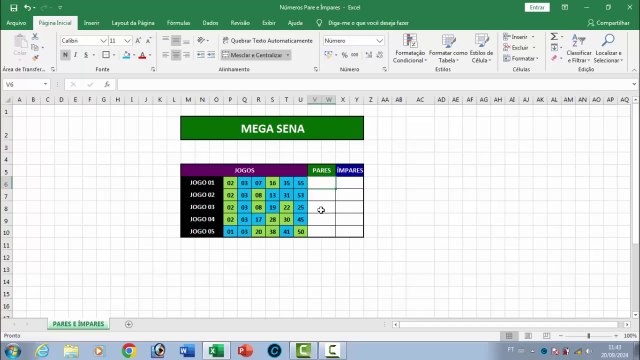Toggle italic formatting
Image resolution: width=640 pixels, height=360 pixels.
click(76, 55)
